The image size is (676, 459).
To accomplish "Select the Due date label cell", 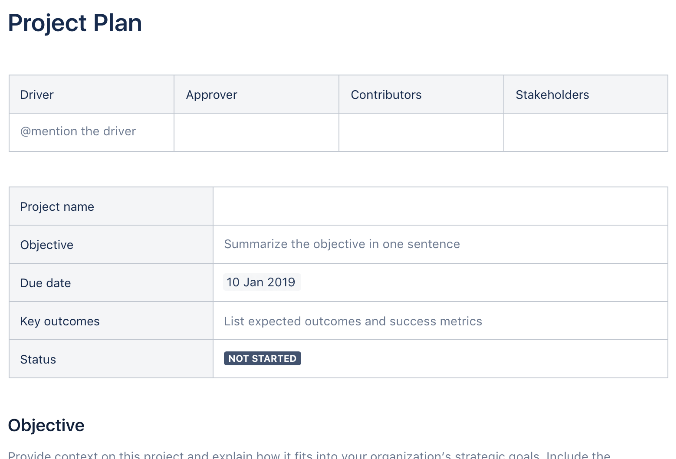I will tap(111, 283).
